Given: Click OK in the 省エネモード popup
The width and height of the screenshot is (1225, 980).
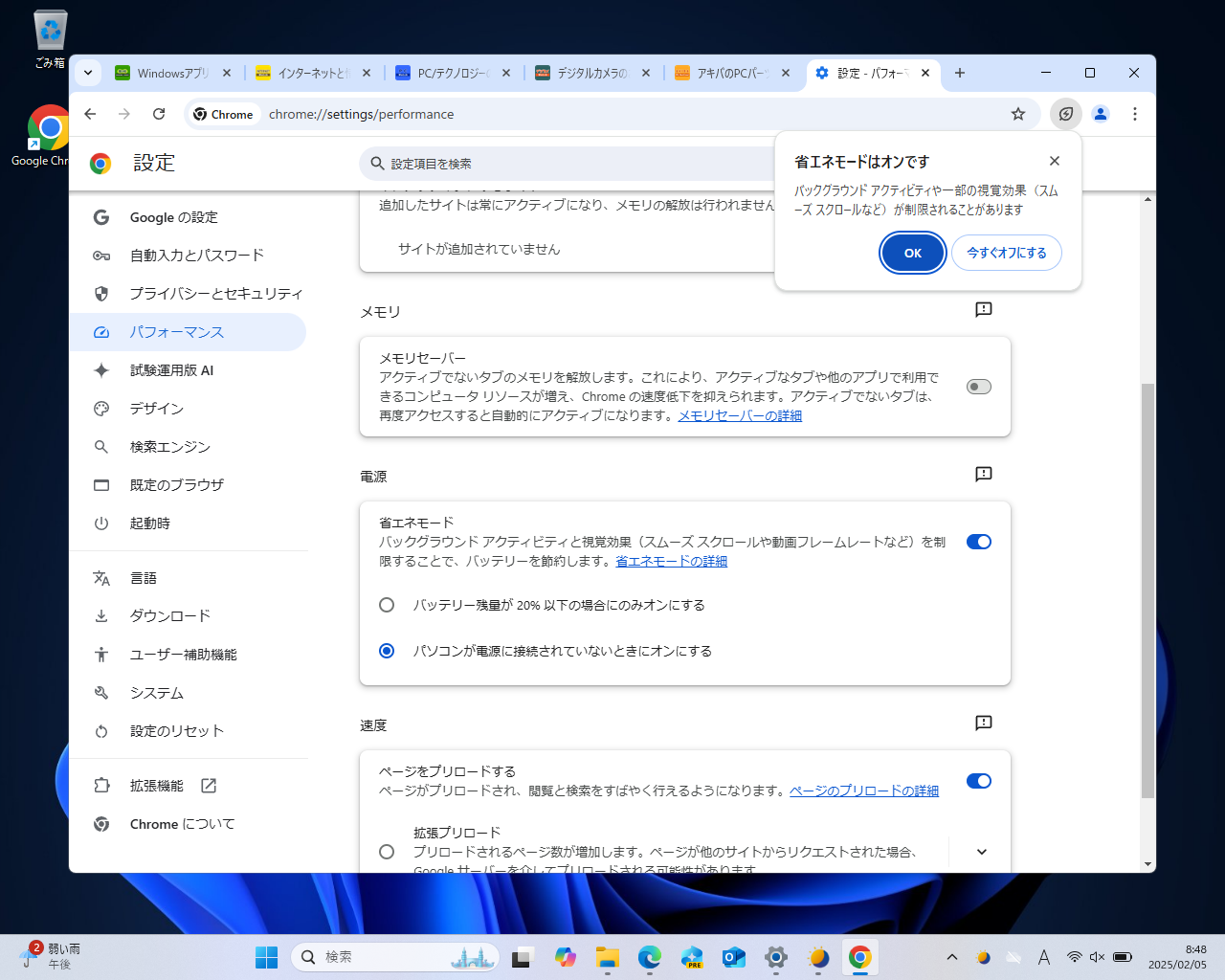Looking at the screenshot, I should pyautogui.click(x=912, y=253).
